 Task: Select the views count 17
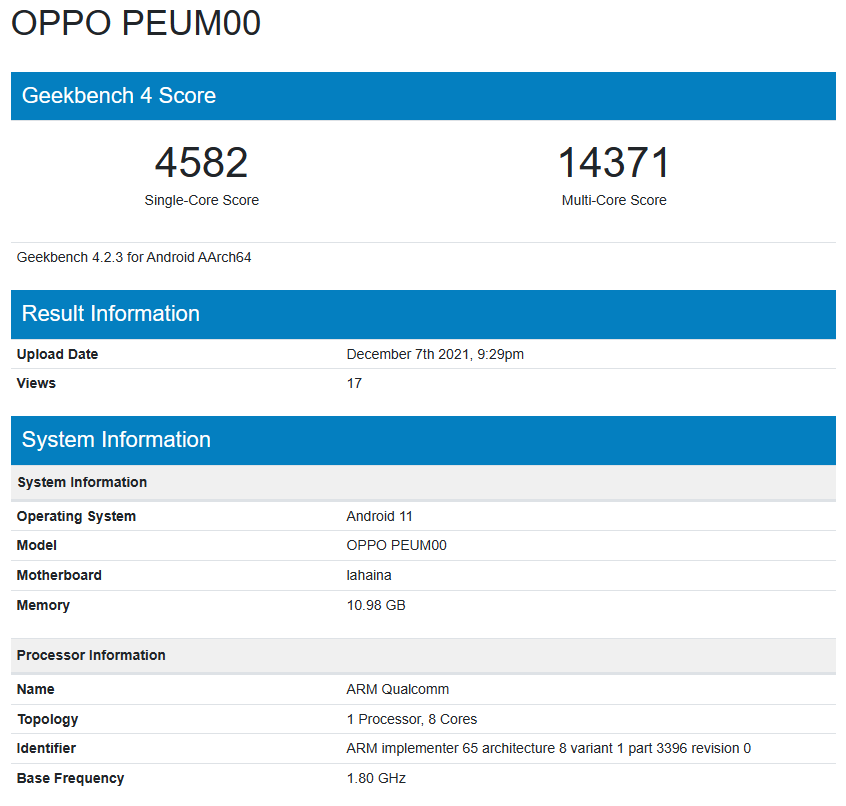[354, 384]
